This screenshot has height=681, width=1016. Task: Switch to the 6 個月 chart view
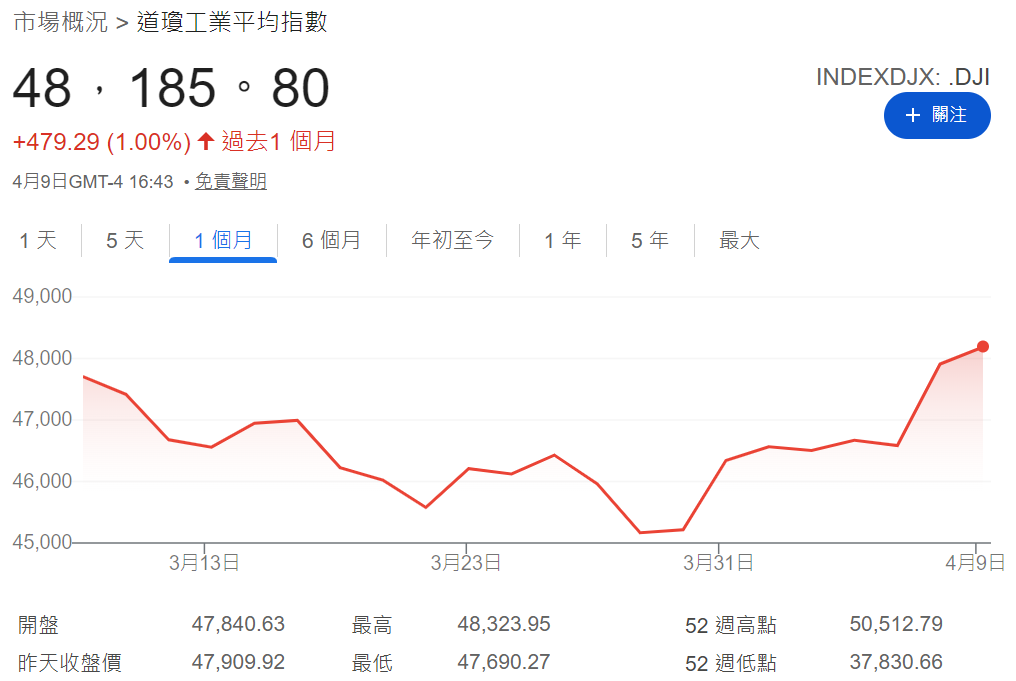point(333,240)
